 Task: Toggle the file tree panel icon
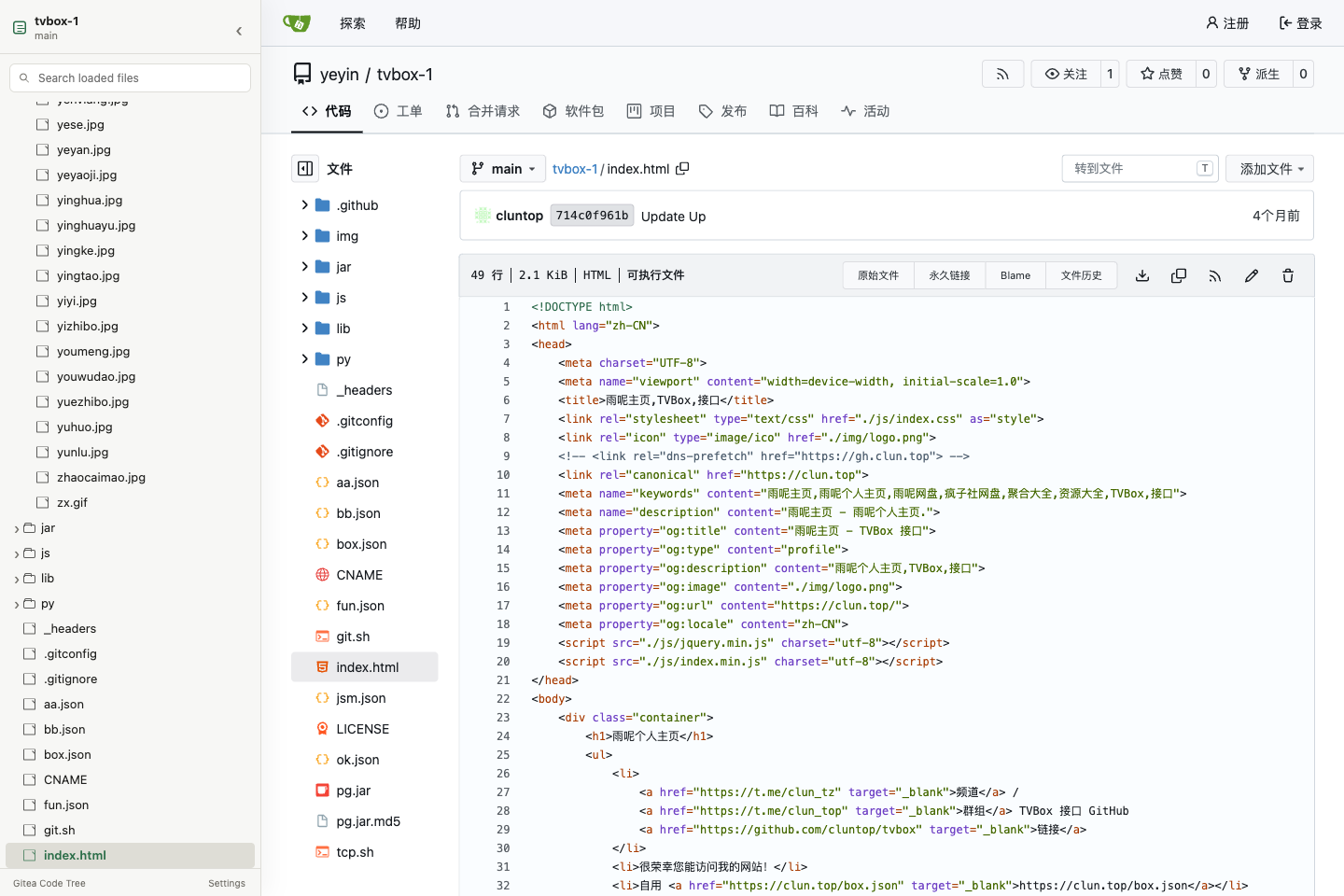pyautogui.click(x=305, y=169)
